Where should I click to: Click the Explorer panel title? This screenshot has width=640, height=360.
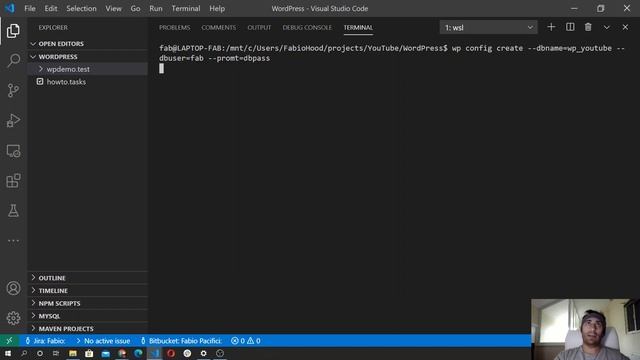(53, 27)
